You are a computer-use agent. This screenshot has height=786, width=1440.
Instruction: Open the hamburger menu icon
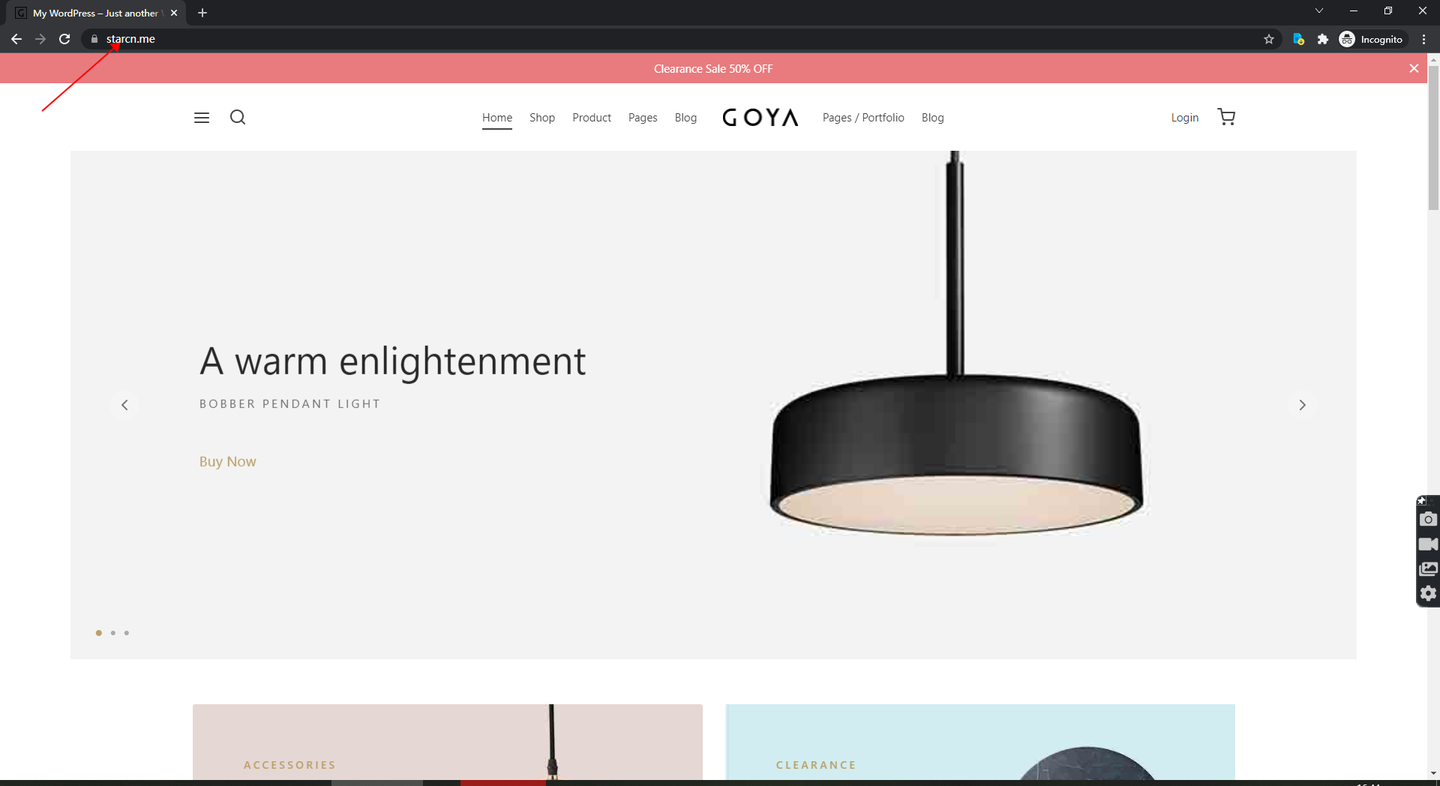click(201, 118)
